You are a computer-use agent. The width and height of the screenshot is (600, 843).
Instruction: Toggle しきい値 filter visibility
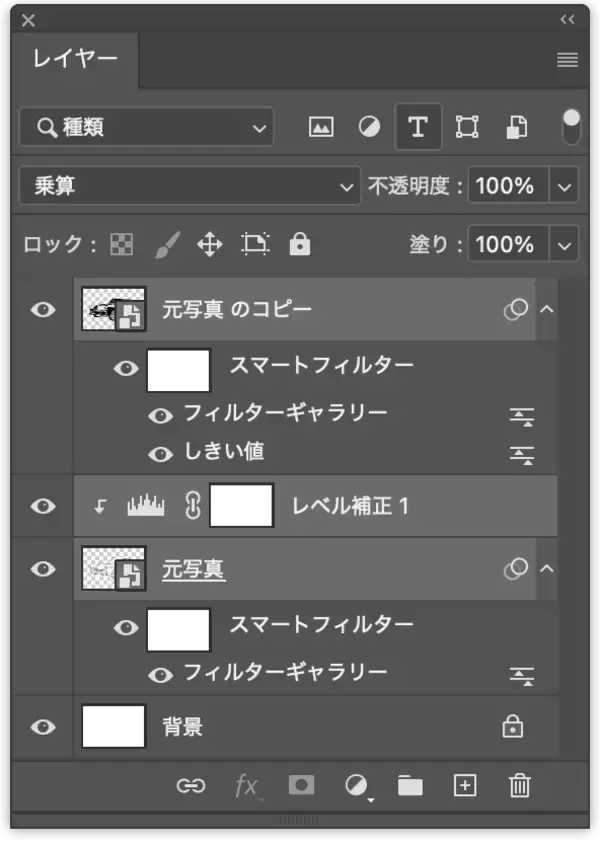click(x=160, y=454)
